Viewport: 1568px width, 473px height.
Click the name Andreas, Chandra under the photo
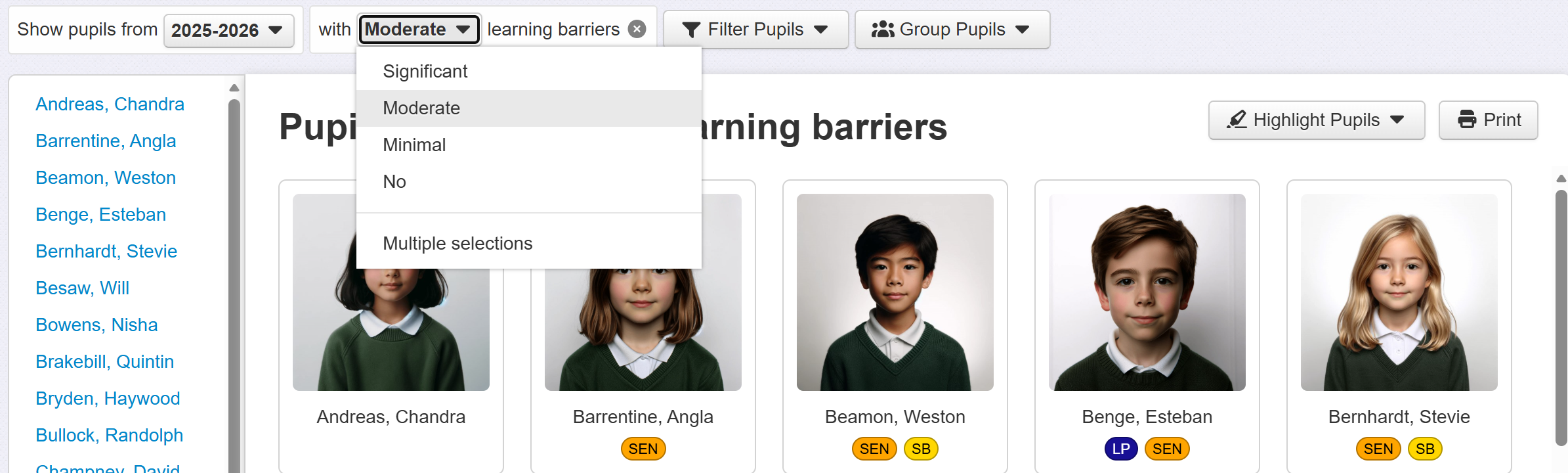tap(391, 417)
